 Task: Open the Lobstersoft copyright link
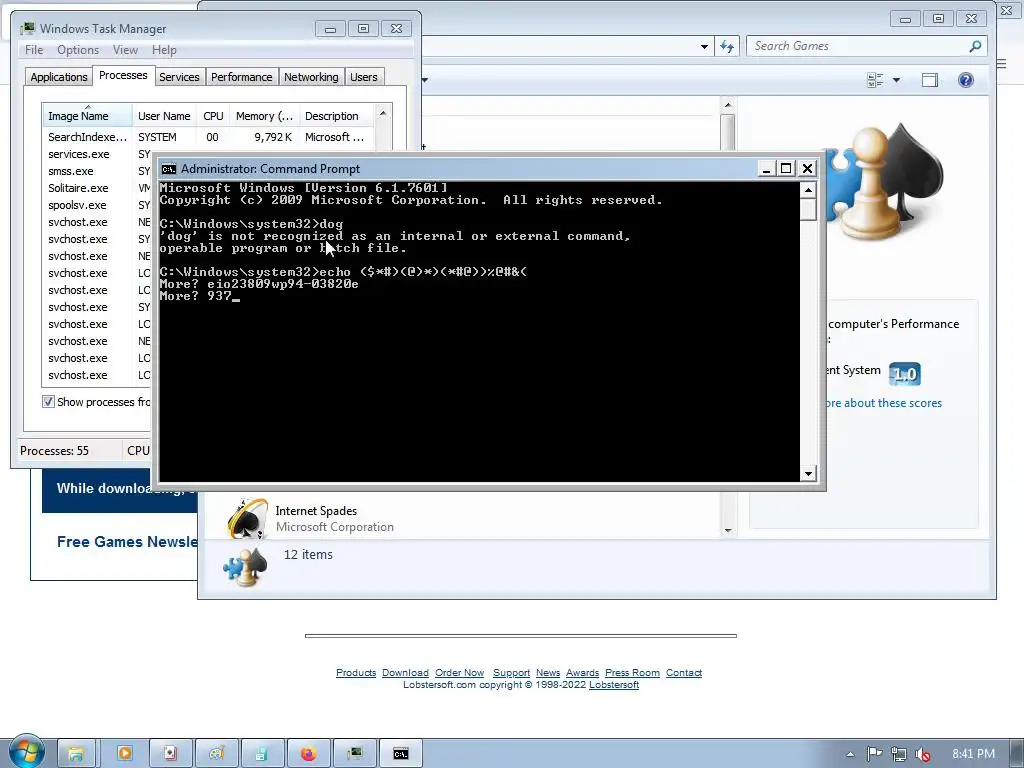point(614,684)
